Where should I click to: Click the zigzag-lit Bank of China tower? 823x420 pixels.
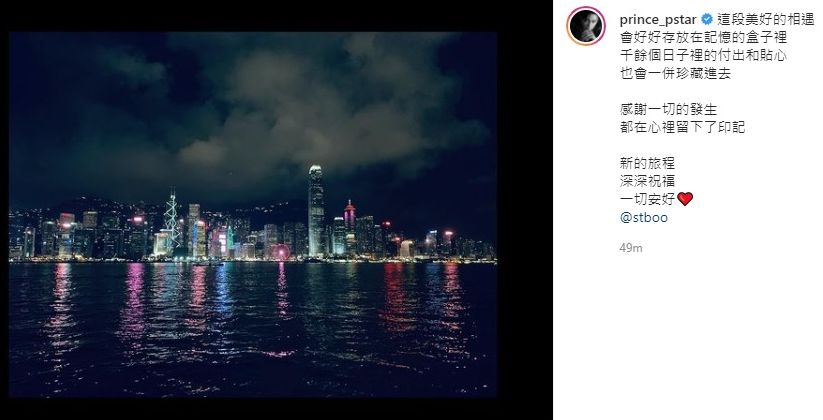(171, 219)
